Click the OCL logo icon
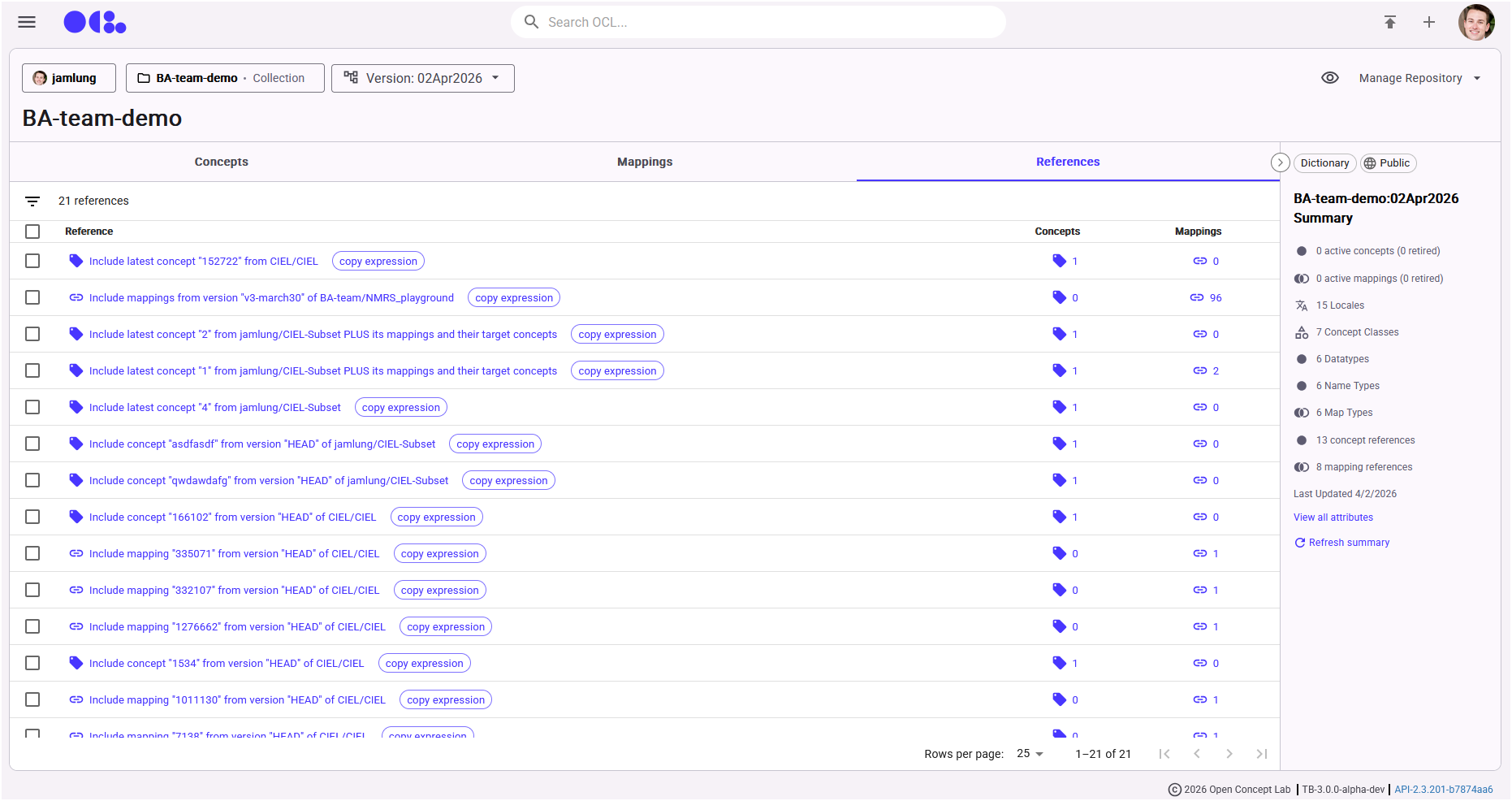1512x801 pixels. [x=95, y=22]
